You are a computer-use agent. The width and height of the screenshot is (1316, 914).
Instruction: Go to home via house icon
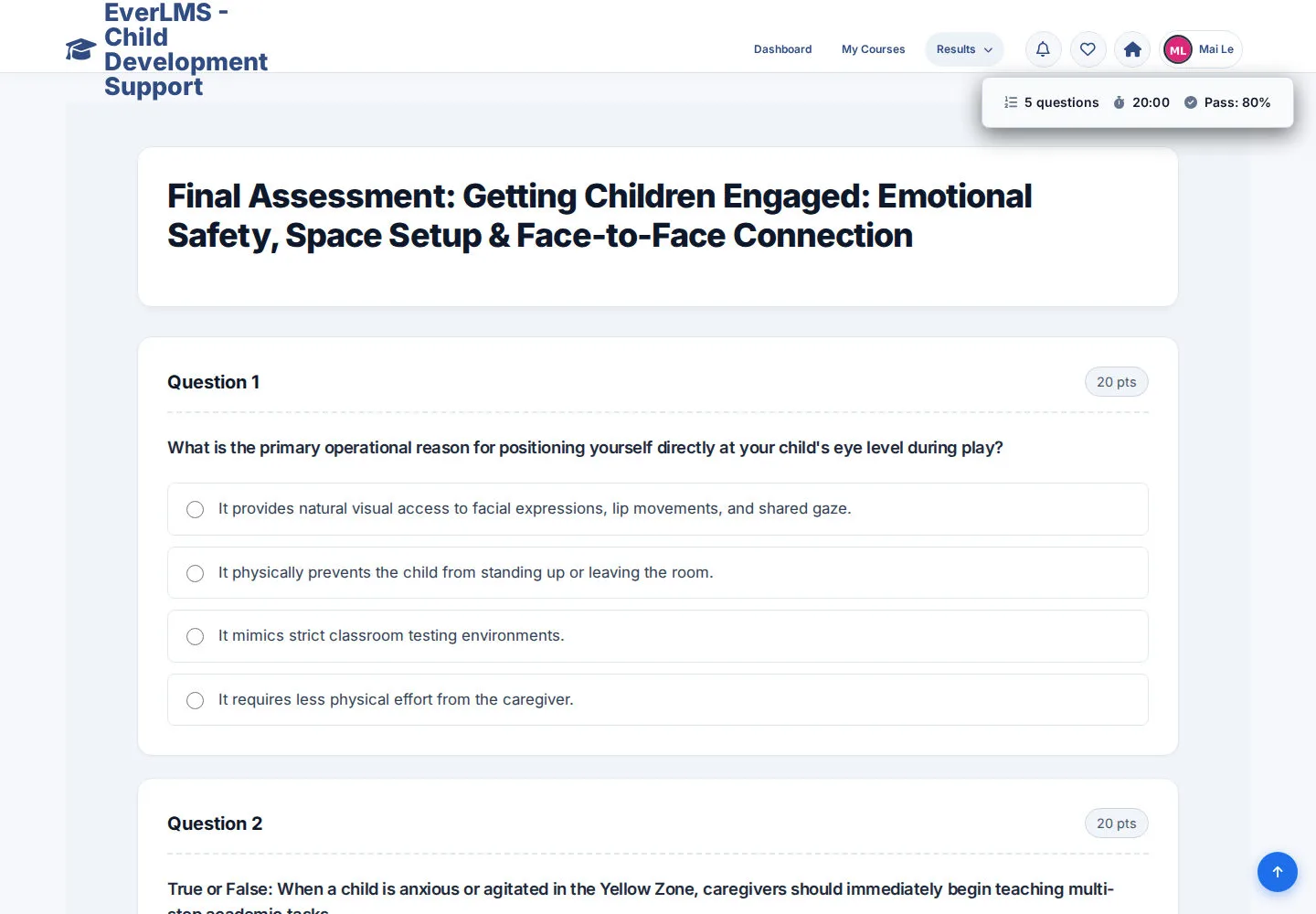click(x=1132, y=49)
